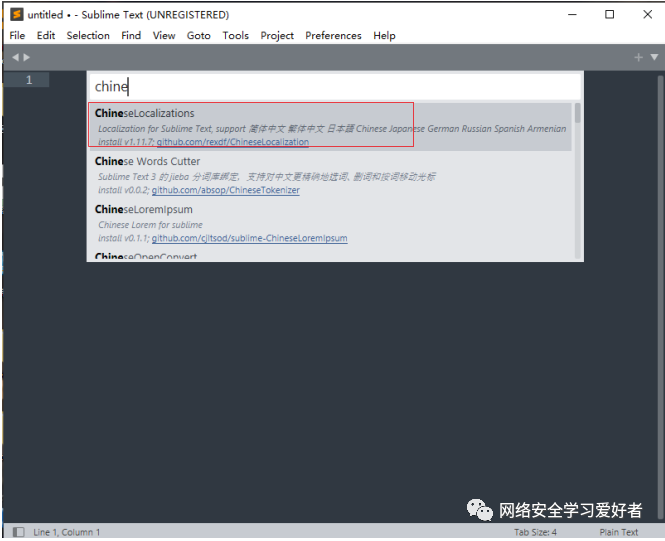This screenshot has width=665, height=541.
Task: Open the Find menu
Action: point(131,36)
